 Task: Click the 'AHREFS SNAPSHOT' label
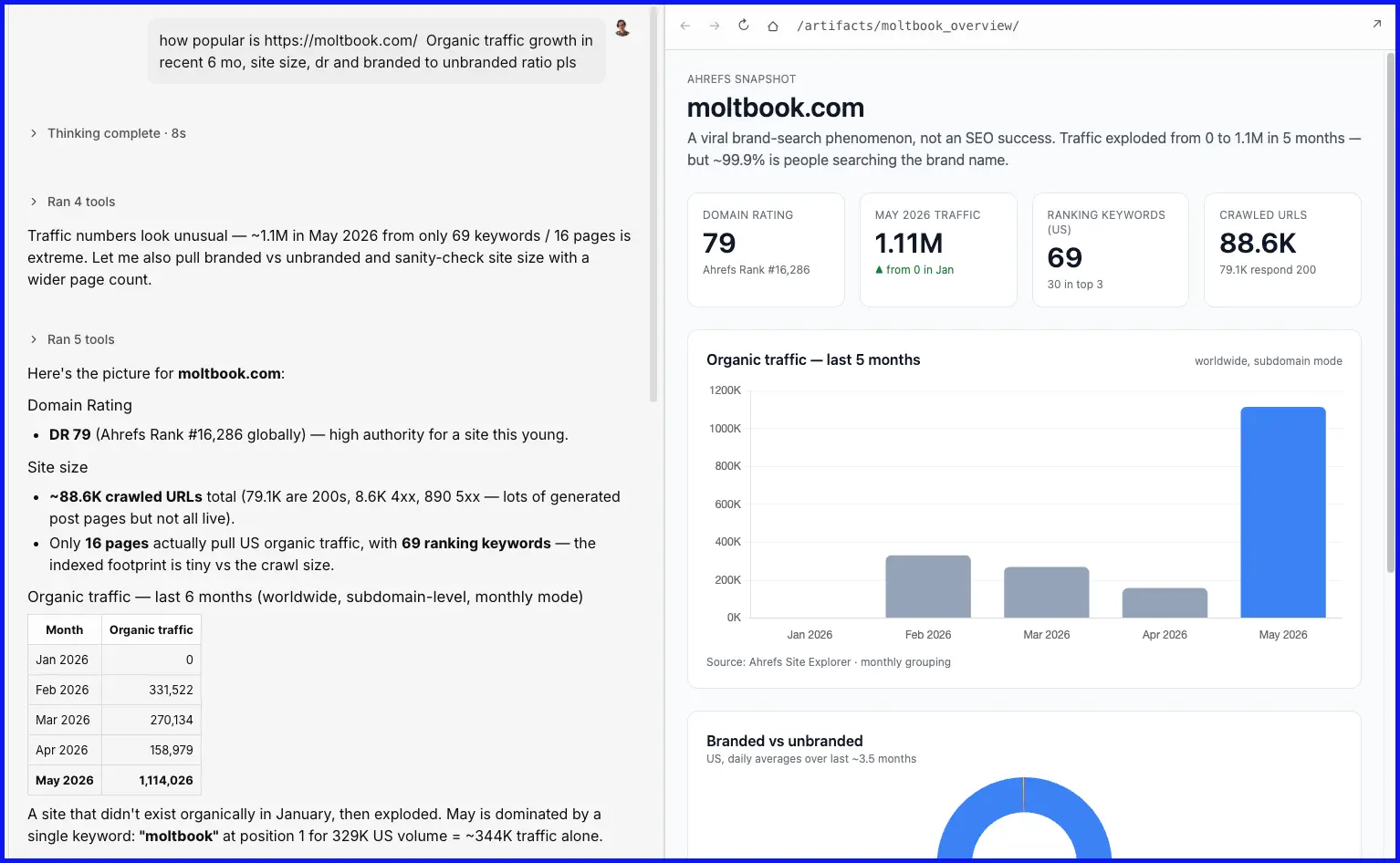coord(741,79)
